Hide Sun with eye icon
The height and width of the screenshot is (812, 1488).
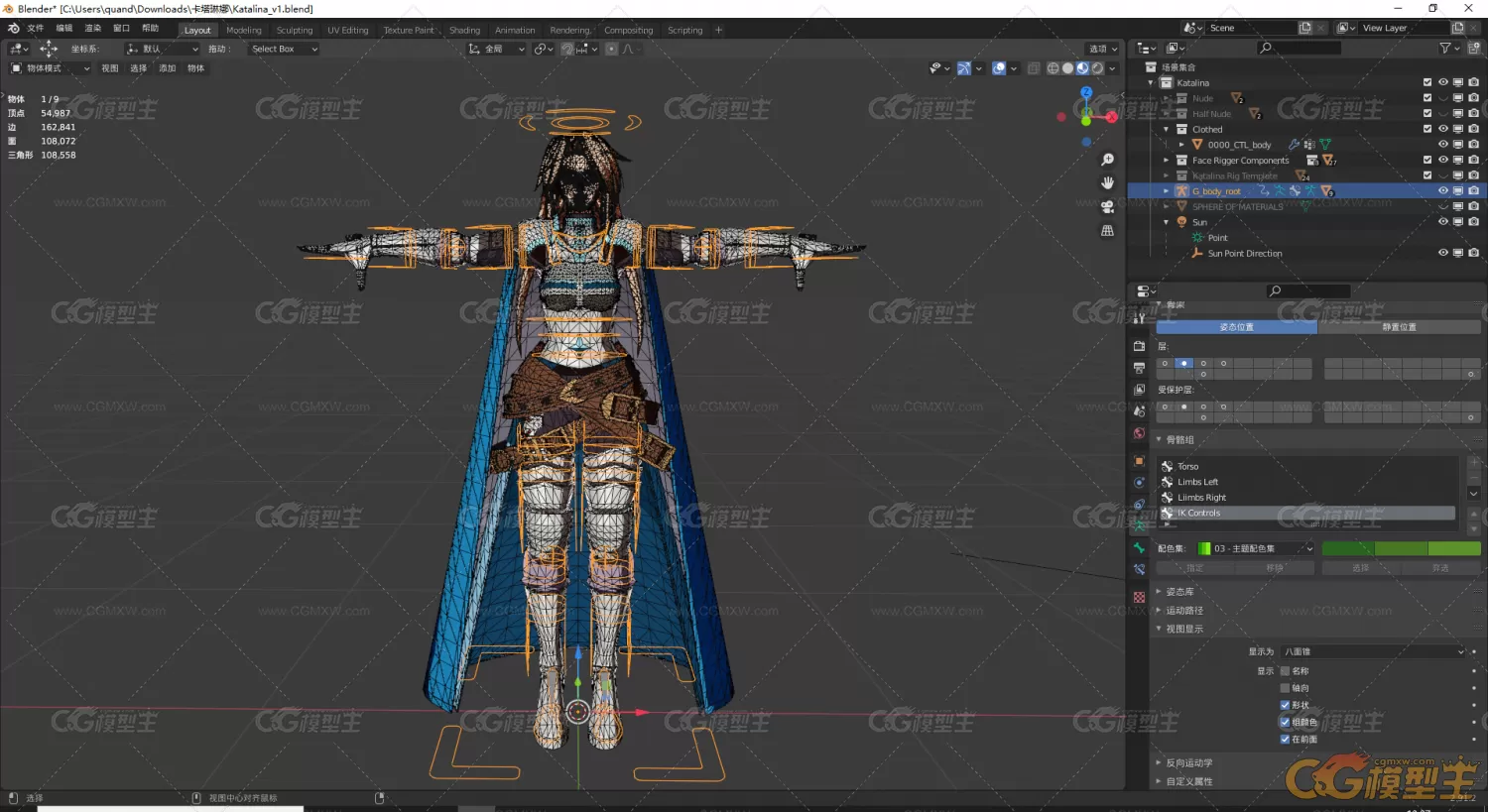[x=1443, y=221]
